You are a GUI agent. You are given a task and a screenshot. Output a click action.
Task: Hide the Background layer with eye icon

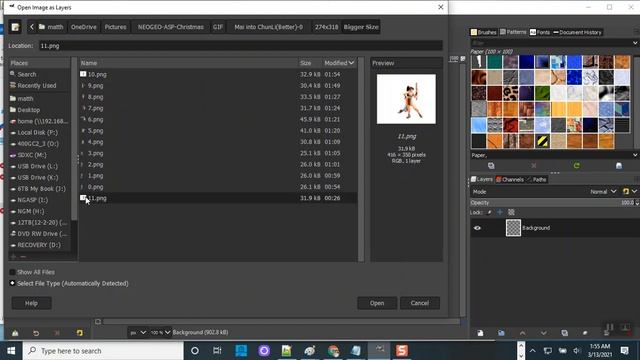(477, 228)
